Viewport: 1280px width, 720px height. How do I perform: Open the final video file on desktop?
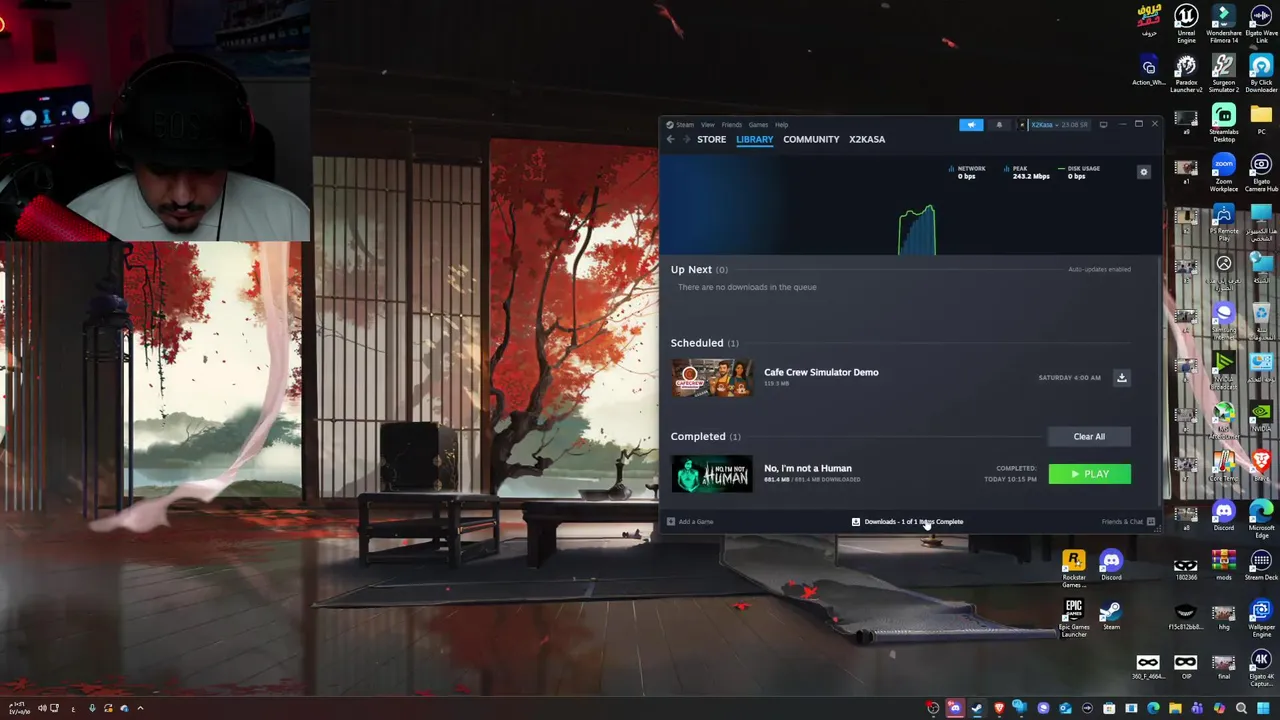point(1224,666)
